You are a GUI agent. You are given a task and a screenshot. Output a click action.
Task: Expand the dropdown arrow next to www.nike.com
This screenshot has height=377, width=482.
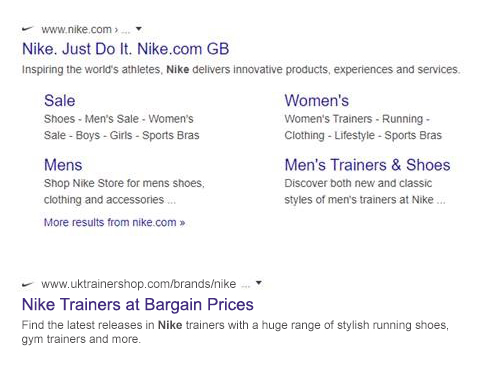click(x=139, y=29)
